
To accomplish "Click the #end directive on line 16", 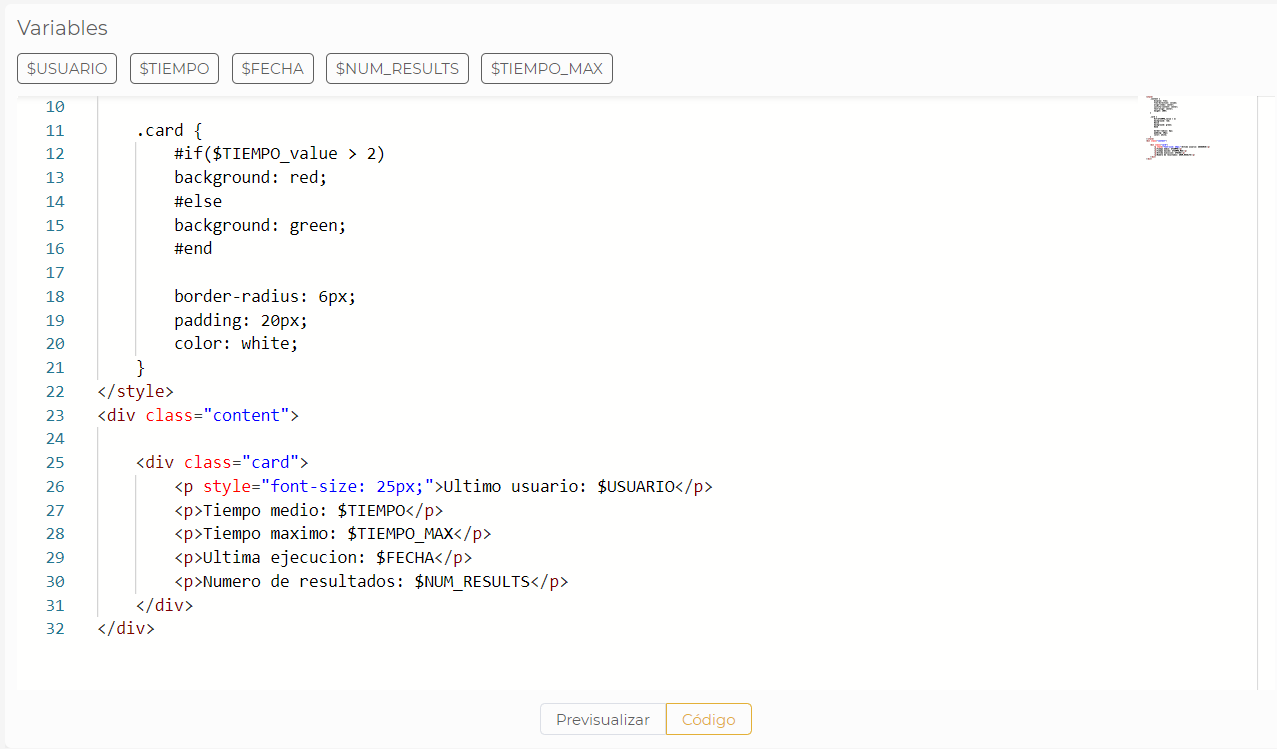I will point(193,248).
